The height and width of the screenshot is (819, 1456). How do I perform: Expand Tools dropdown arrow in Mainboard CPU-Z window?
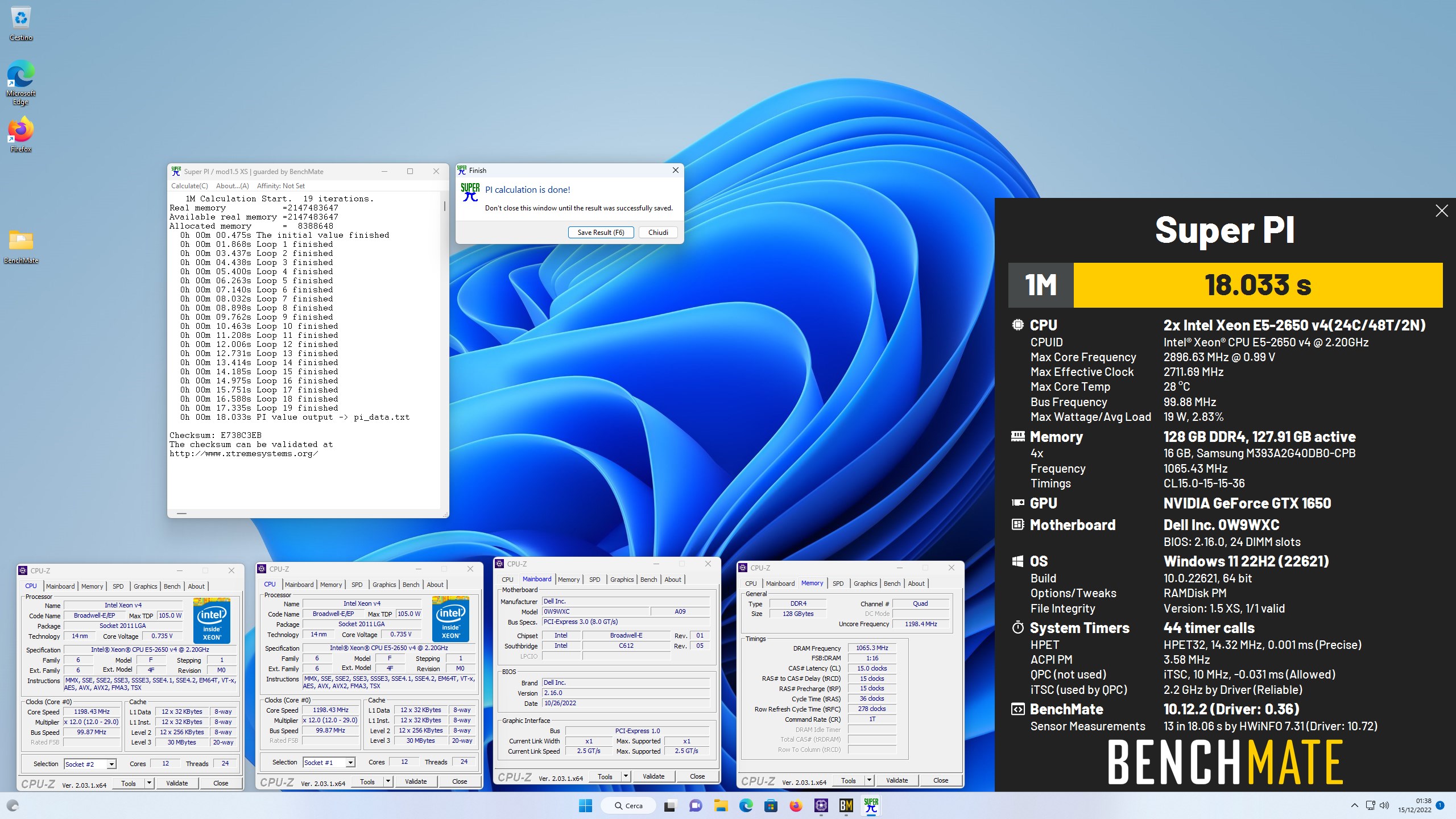(x=626, y=776)
